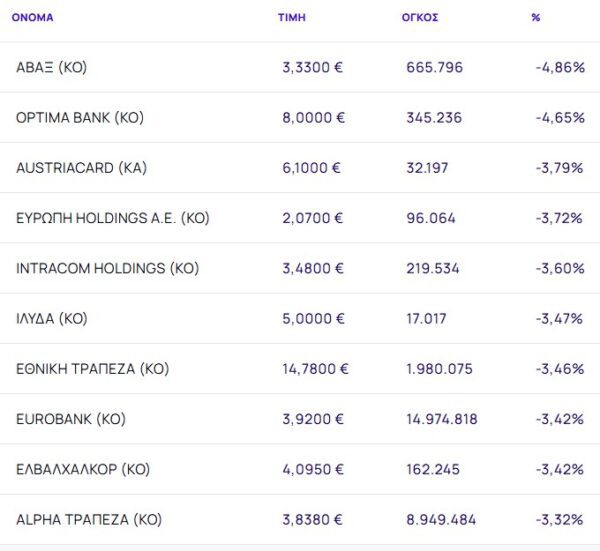Open EUROBANK (ΚΟ) stock details
This screenshot has width=600, height=551.
[70, 419]
